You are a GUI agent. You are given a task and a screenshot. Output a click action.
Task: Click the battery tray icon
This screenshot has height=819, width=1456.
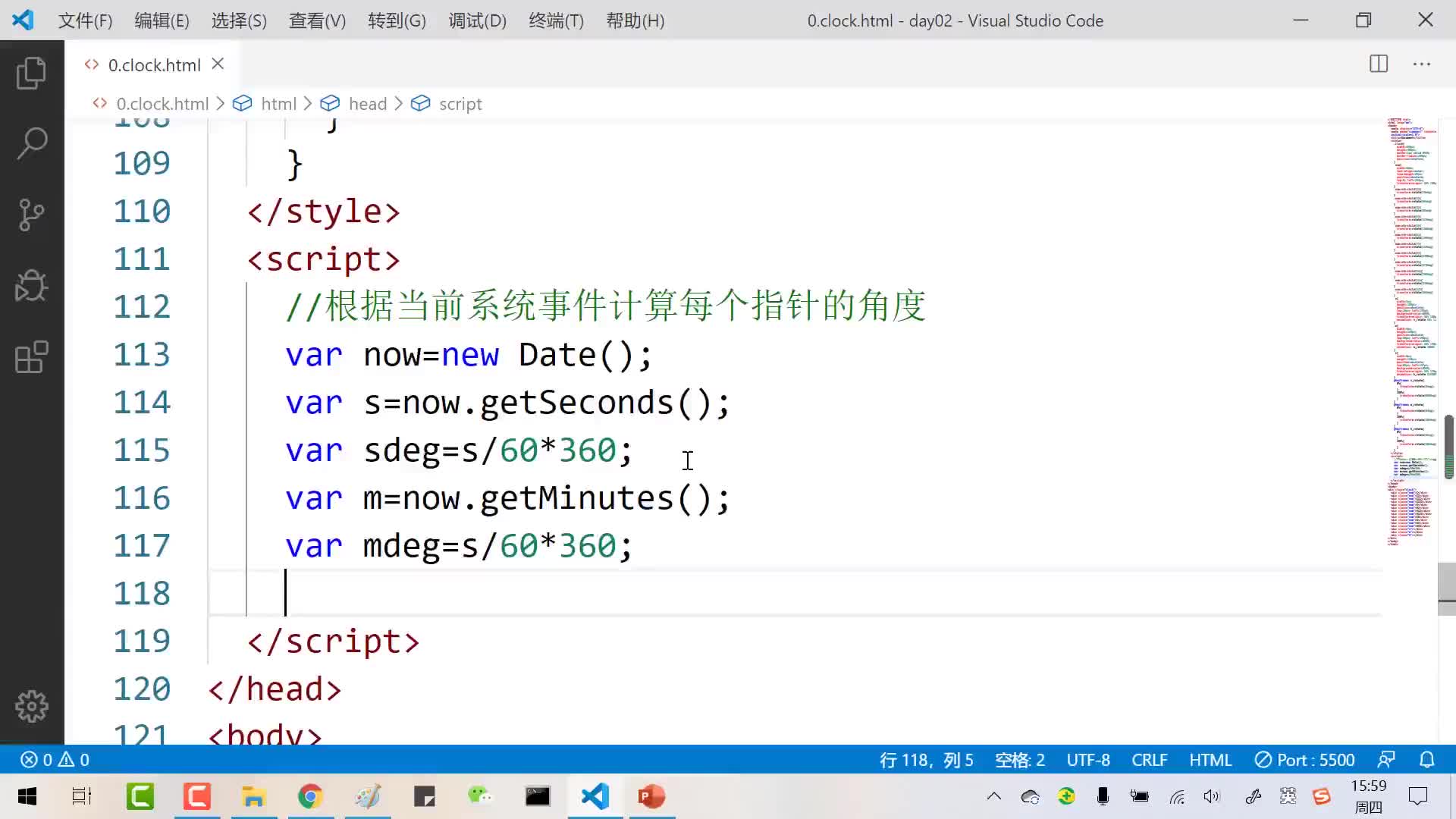click(1139, 796)
